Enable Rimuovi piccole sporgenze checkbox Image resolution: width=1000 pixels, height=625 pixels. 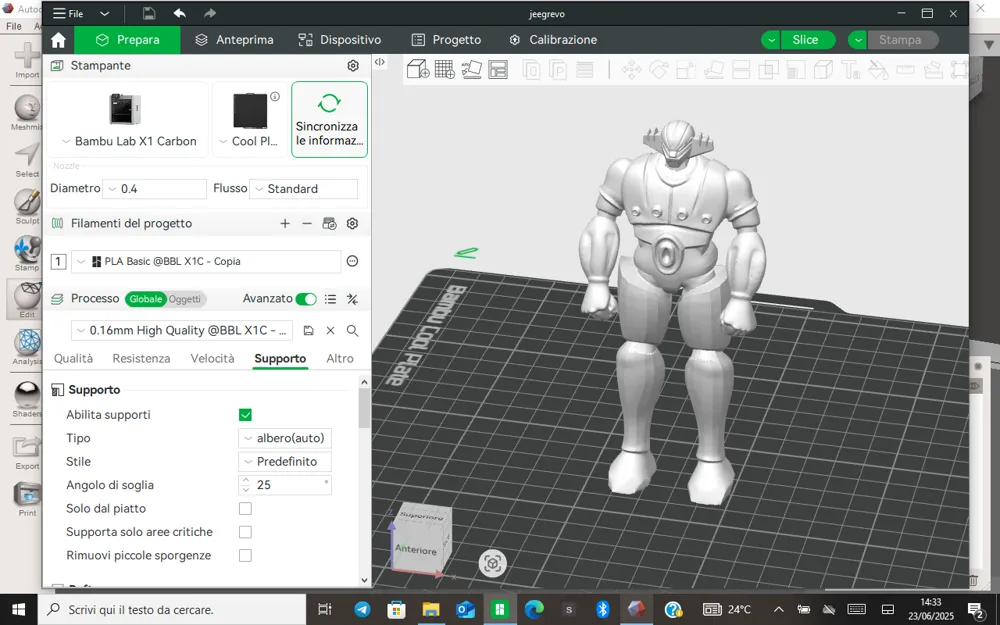[x=246, y=555]
